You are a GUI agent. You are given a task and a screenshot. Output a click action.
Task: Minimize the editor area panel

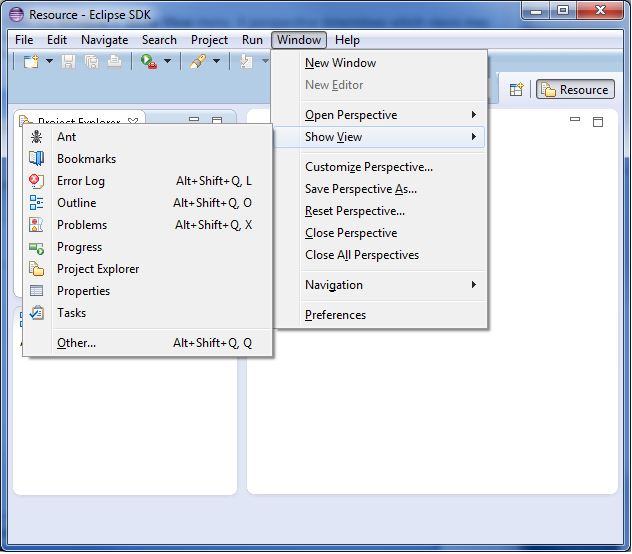pyautogui.click(x=575, y=119)
